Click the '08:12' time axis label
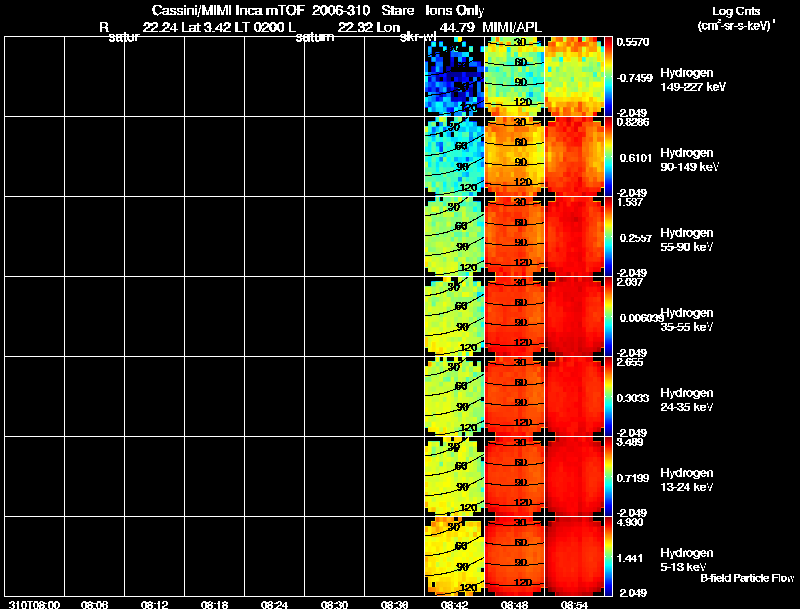 coord(155,604)
